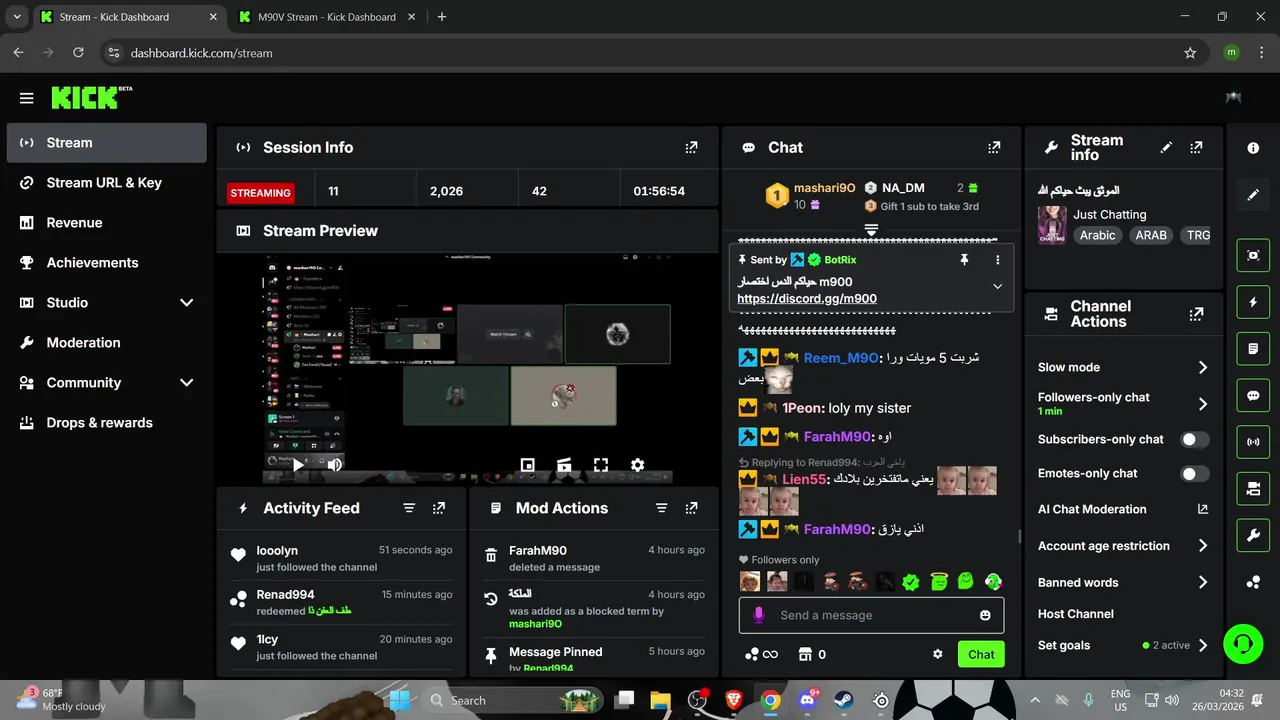
Task: Go to Stream URL & Key
Action: [106, 182]
